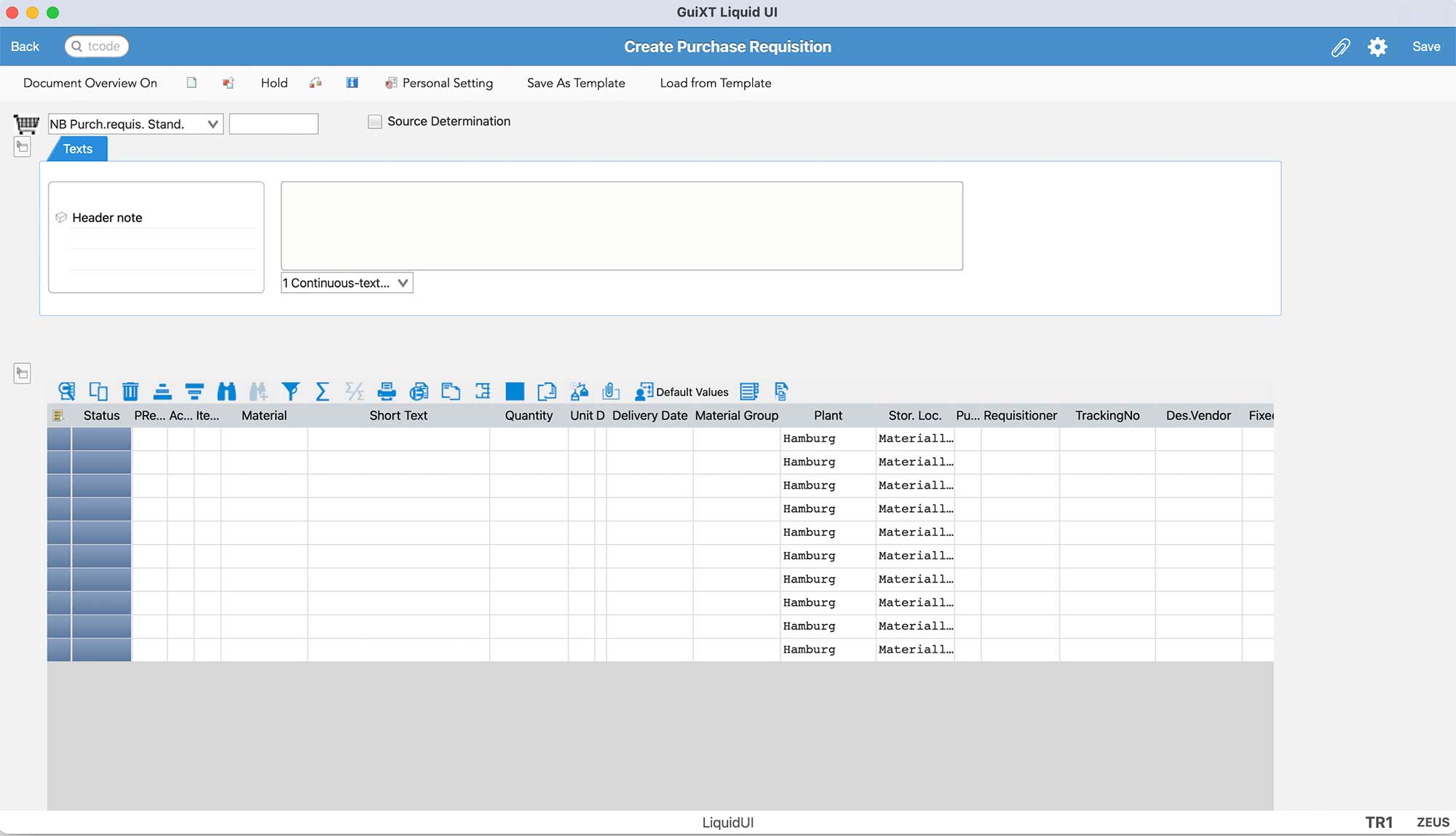1456x836 pixels.
Task: Enable Source Determination checkbox
Action: click(x=375, y=120)
